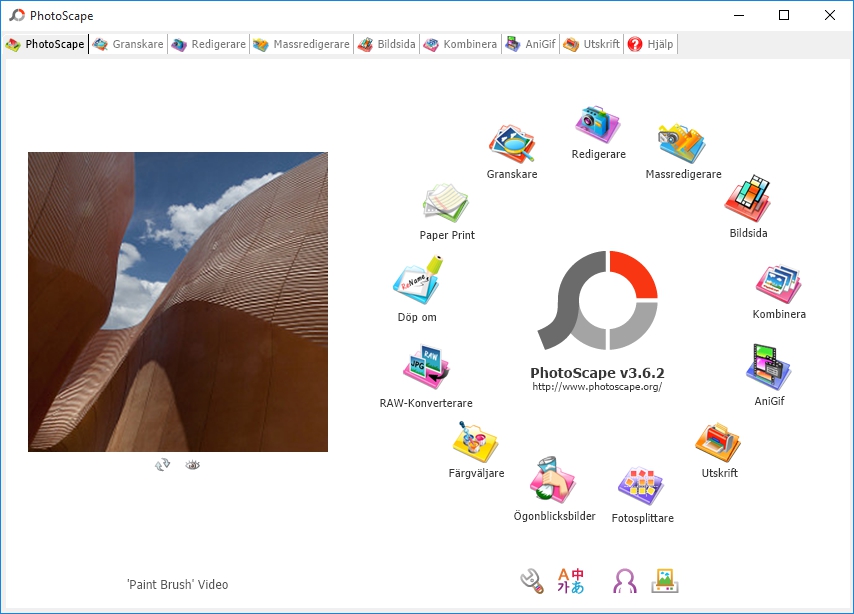The width and height of the screenshot is (854, 614).
Task: Minimize the PhotoScape window
Action: [x=739, y=15]
